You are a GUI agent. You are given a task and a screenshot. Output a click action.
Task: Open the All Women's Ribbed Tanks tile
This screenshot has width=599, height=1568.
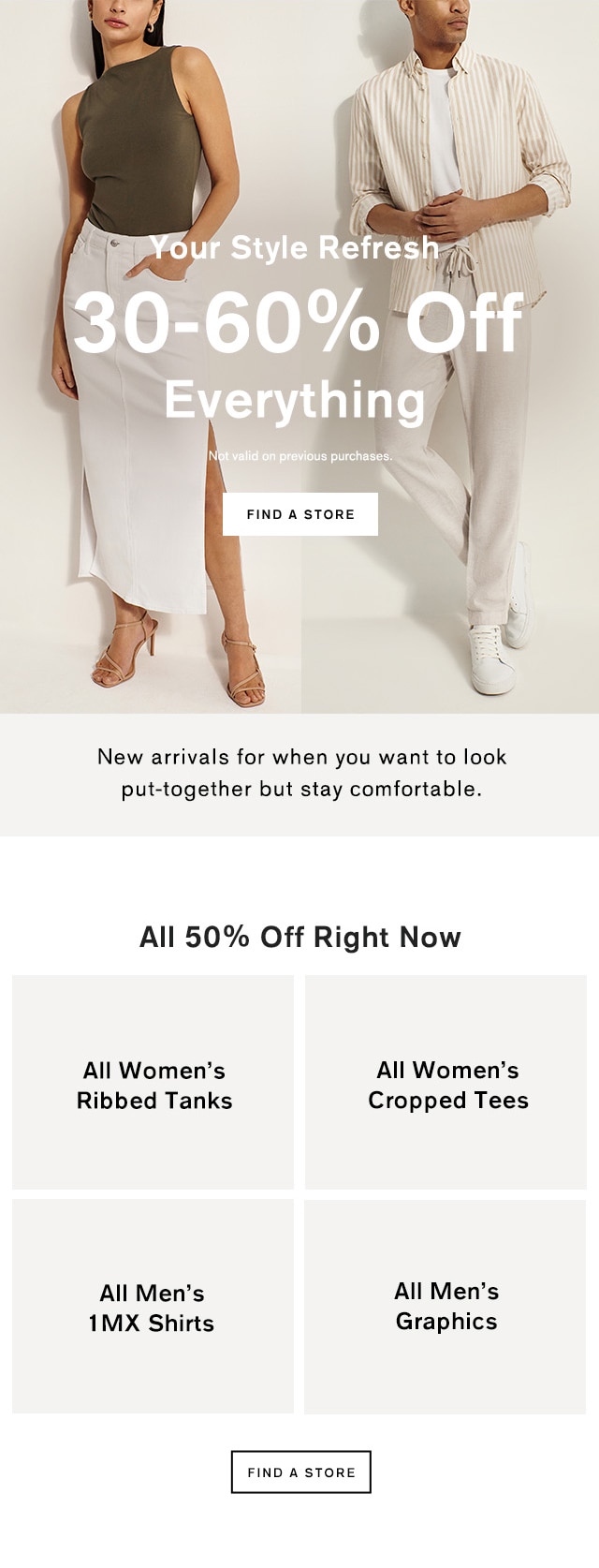[153, 1082]
